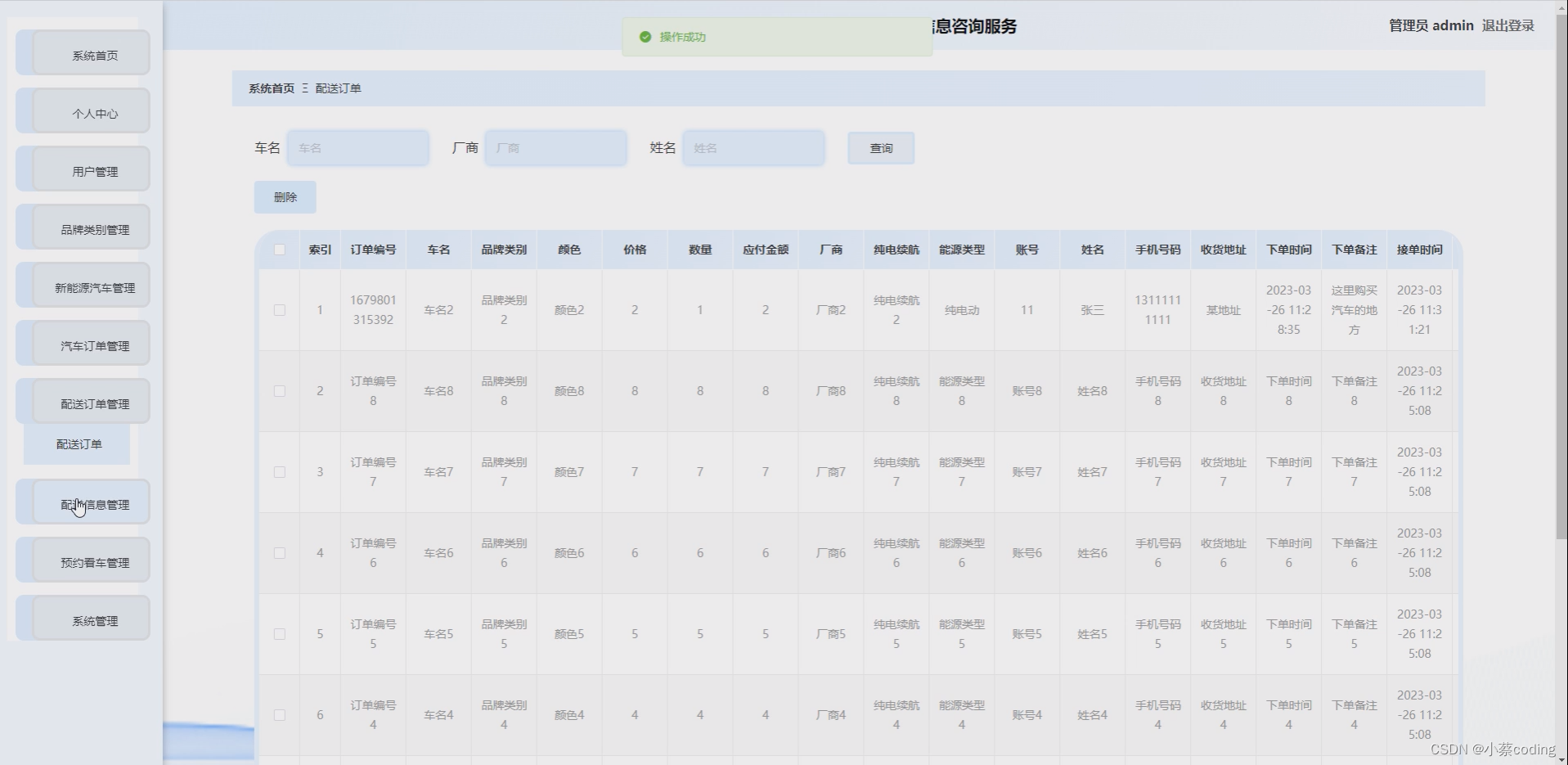This screenshot has width=1568, height=765.
Task: Click the 某地址 address cell
Action: 1224,310
